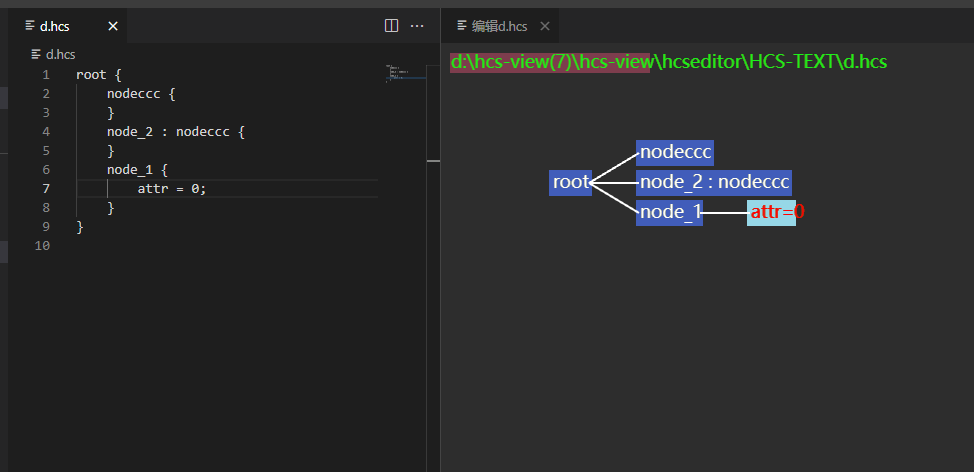
Task: Click the file icon on d.hcs tab
Action: point(30,26)
